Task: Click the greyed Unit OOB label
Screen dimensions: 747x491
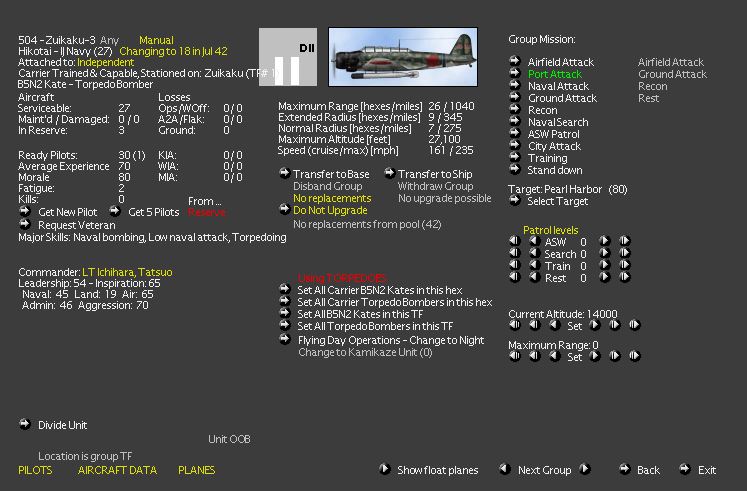Action: click(x=229, y=439)
